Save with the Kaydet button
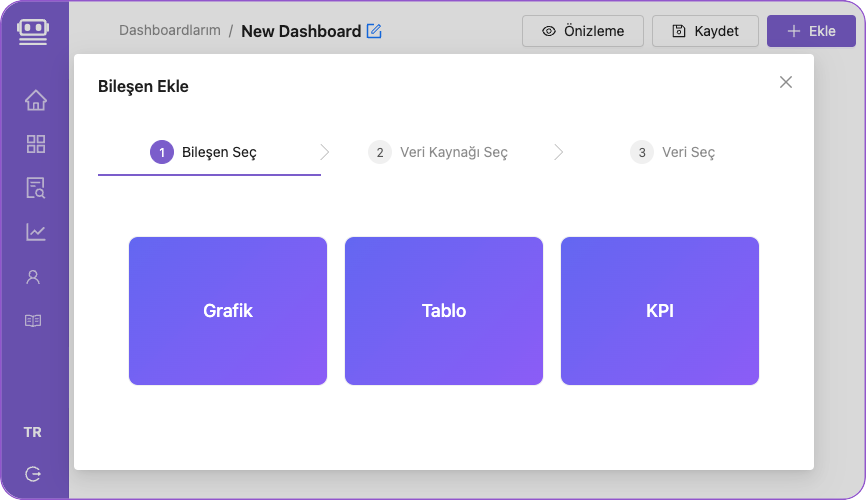Screen dimensions: 866x500 (705, 31)
